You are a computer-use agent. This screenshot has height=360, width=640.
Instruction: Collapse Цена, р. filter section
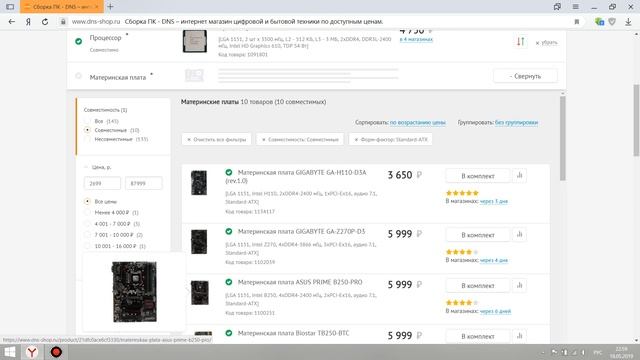[98, 167]
